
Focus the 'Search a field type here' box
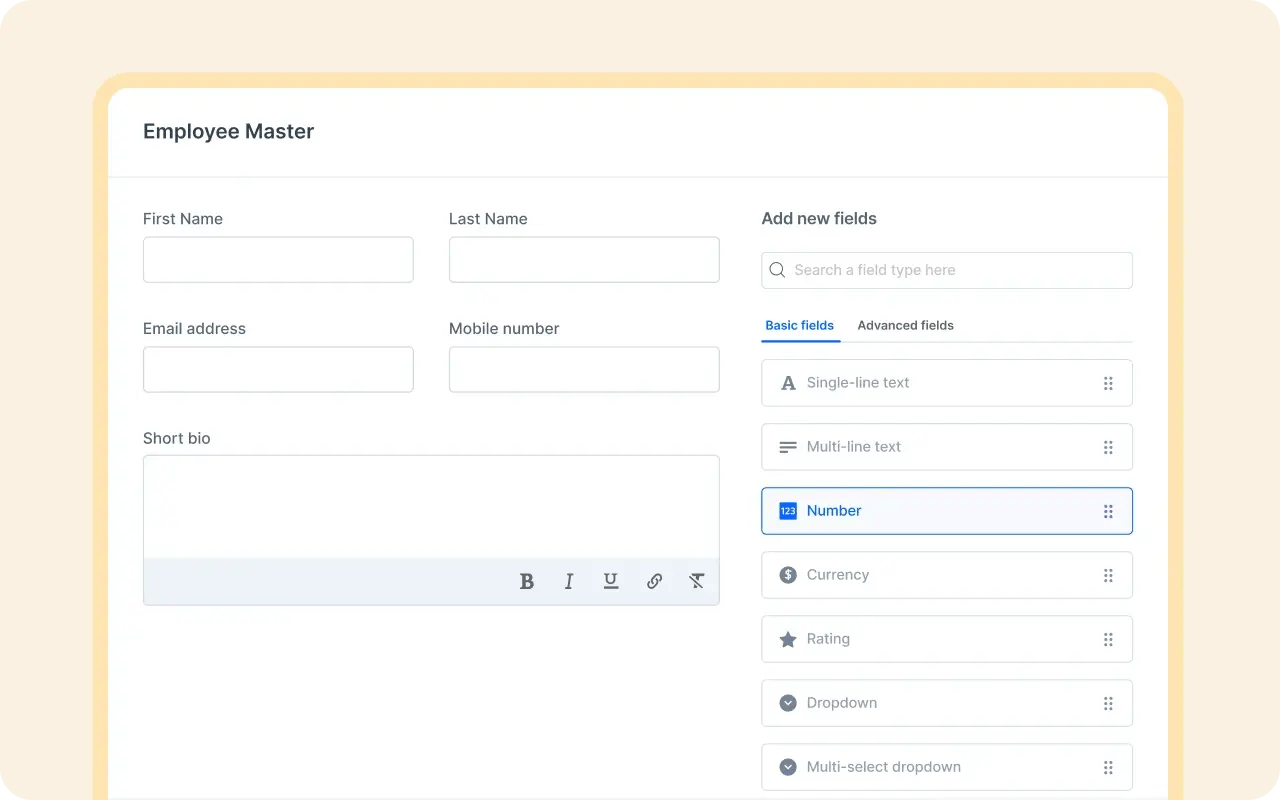(947, 270)
